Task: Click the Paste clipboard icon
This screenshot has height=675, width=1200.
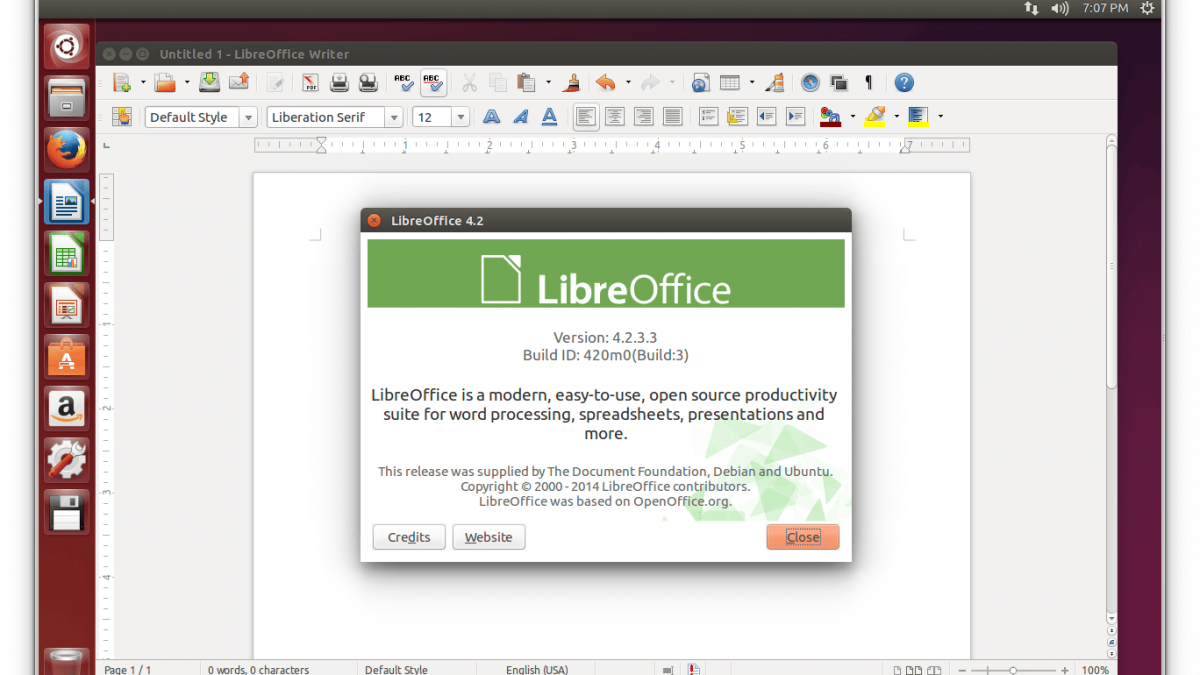Action: point(526,83)
